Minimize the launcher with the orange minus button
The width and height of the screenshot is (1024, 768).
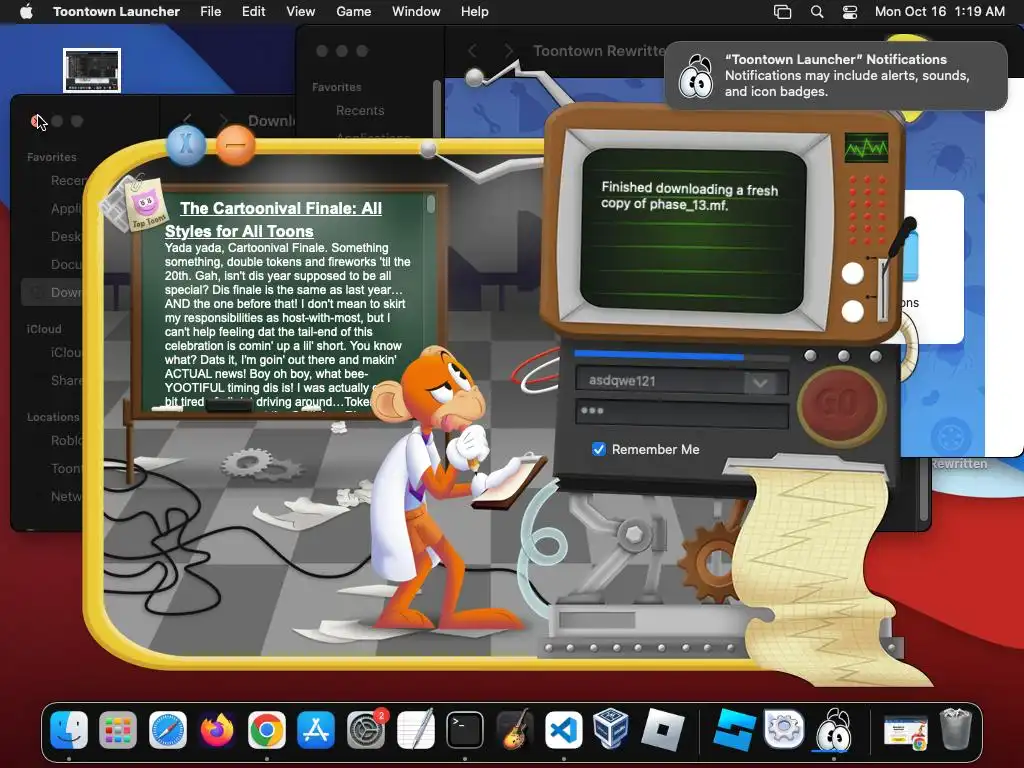coord(235,145)
